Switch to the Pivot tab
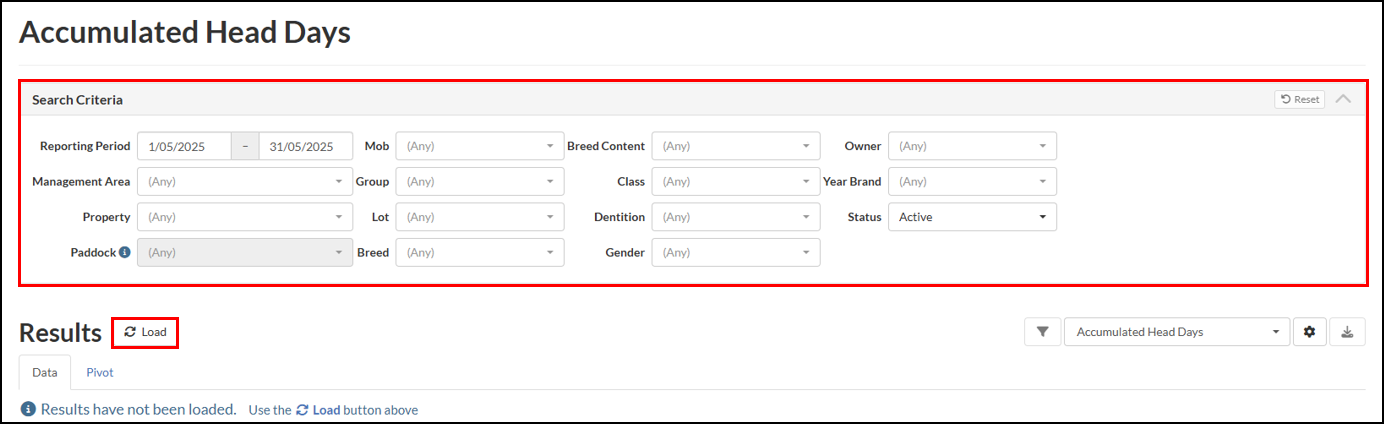This screenshot has height=424, width=1384. point(100,372)
